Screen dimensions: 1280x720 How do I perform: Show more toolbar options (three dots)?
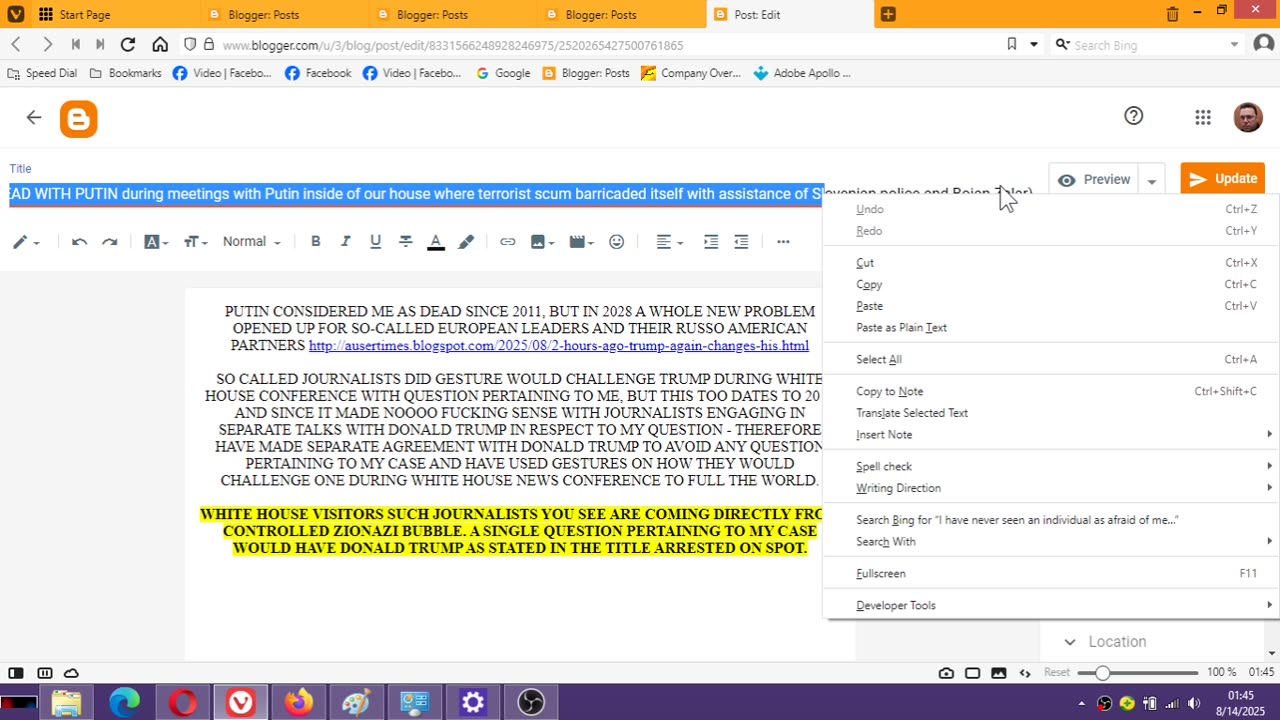tap(783, 242)
